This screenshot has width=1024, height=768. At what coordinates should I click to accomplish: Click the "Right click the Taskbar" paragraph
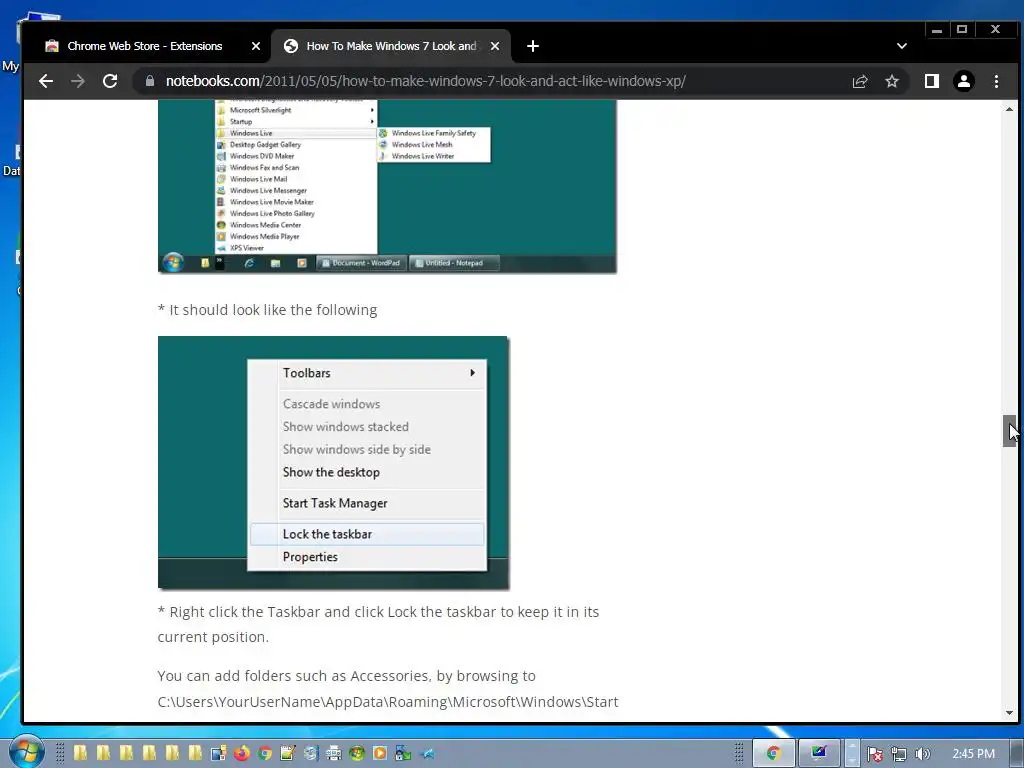[x=378, y=624]
